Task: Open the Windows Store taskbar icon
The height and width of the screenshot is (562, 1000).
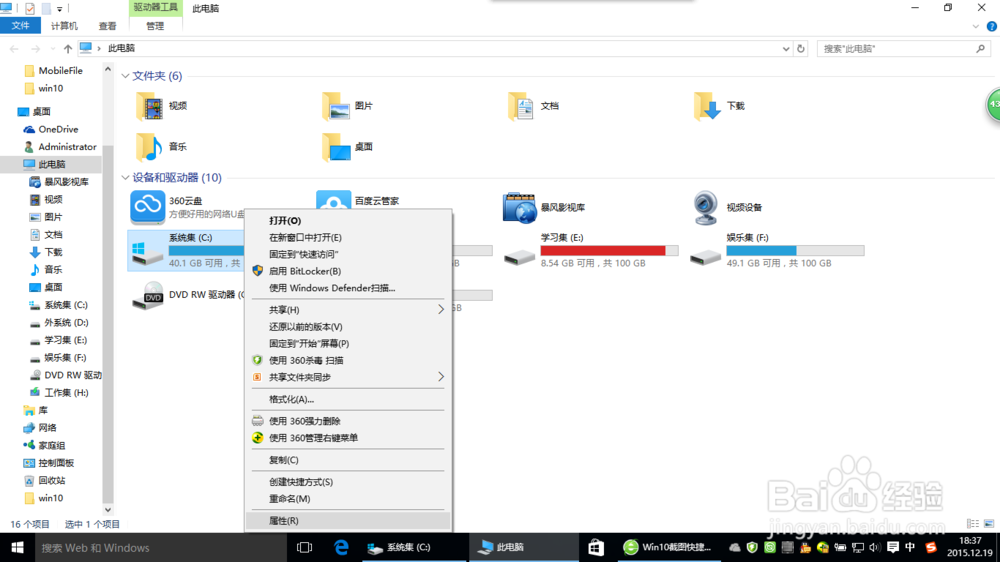Action: point(596,547)
